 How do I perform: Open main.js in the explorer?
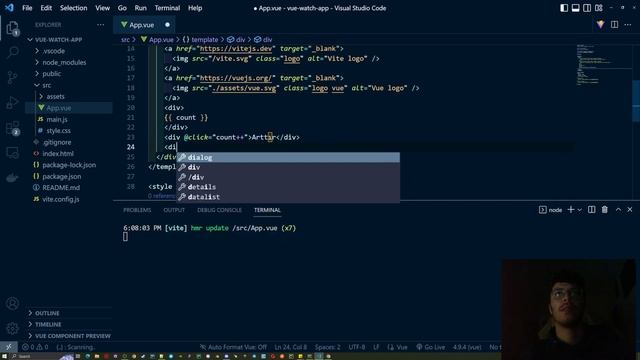click(x=69, y=120)
